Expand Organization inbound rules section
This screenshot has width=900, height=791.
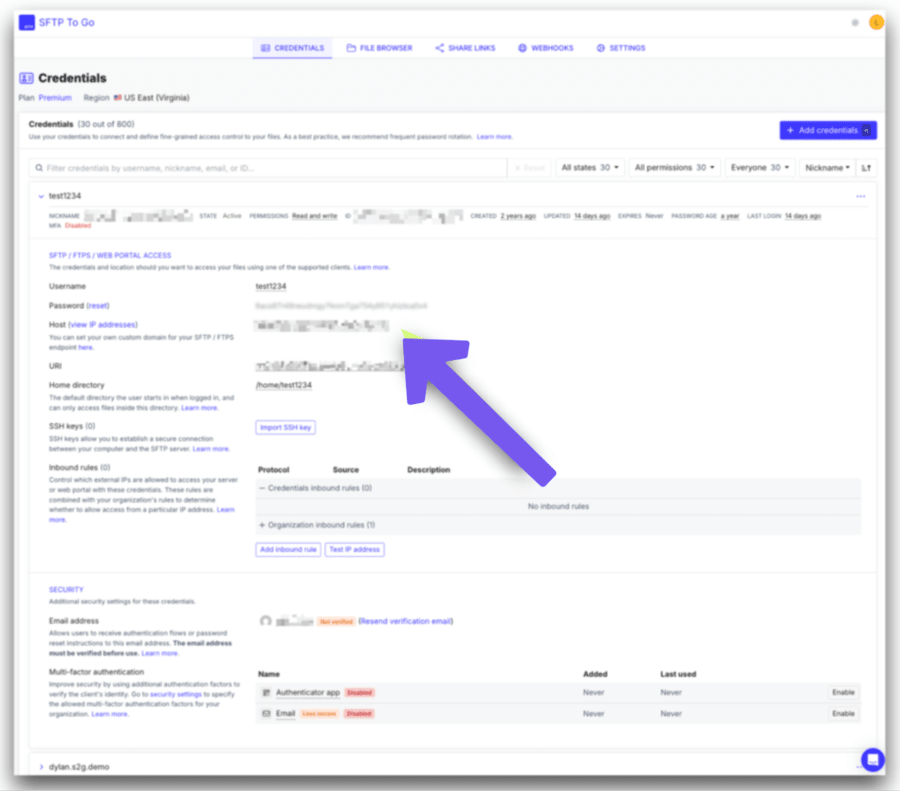tap(262, 525)
